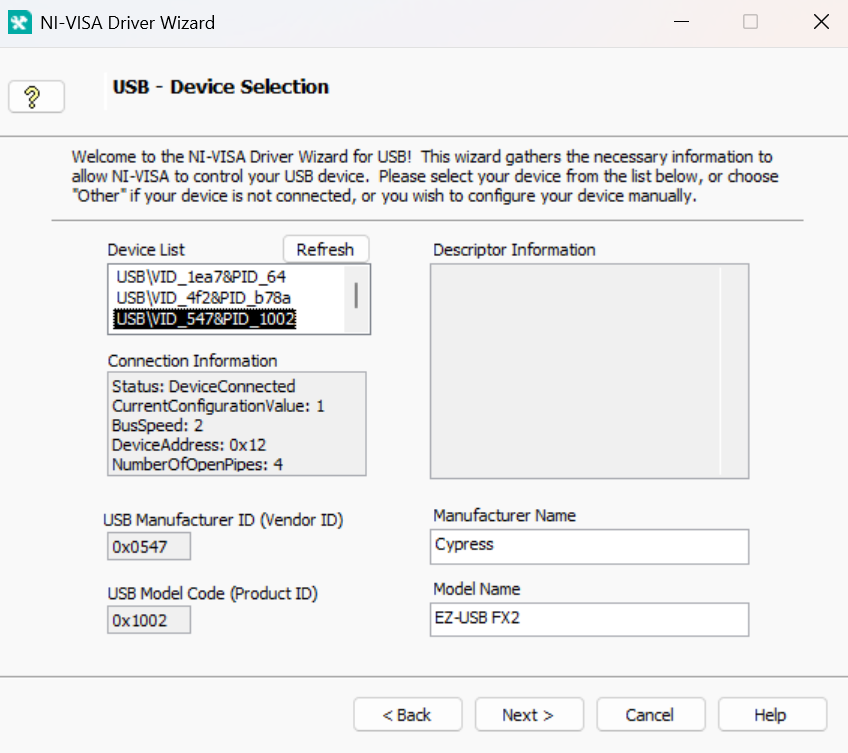Viewport: 848px width, 753px height.
Task: Edit the Manufacturer Name field
Action: (589, 546)
